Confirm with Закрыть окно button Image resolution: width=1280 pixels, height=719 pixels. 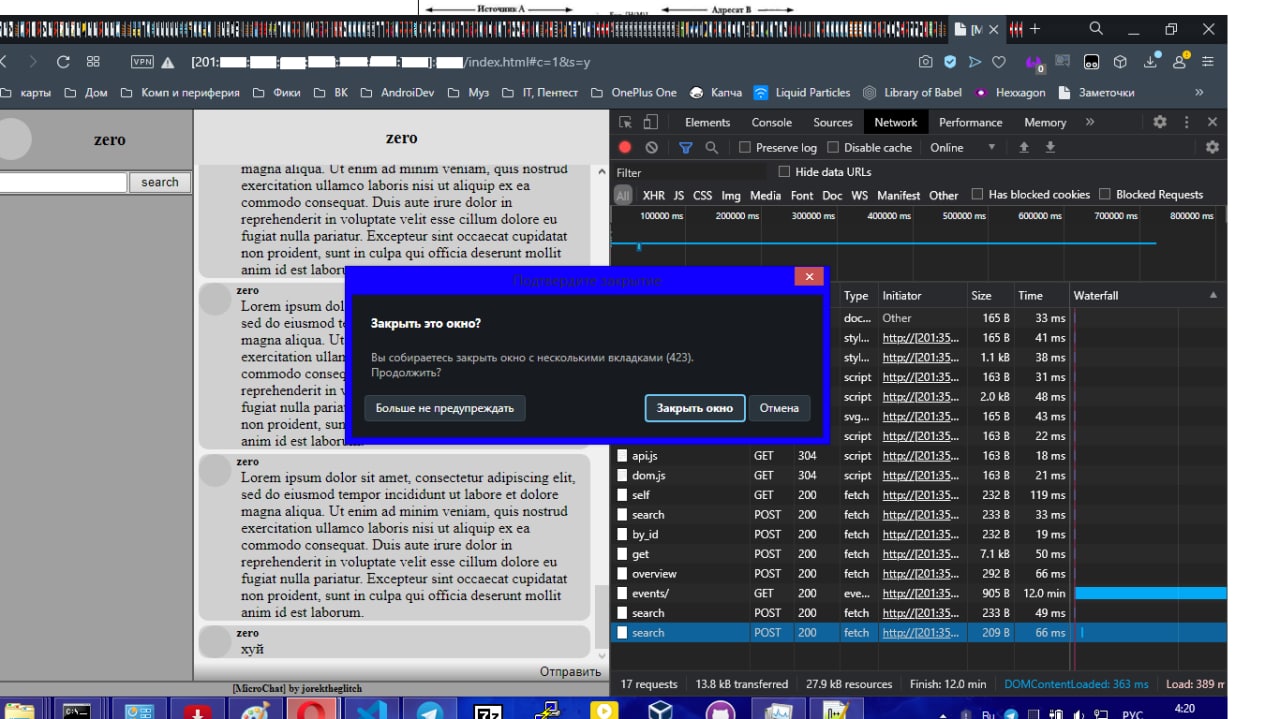pos(695,407)
